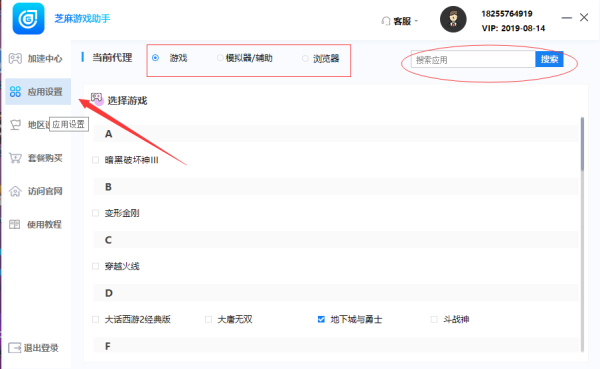
Task: Check the 变形金刚 checkbox
Action: pos(96,213)
